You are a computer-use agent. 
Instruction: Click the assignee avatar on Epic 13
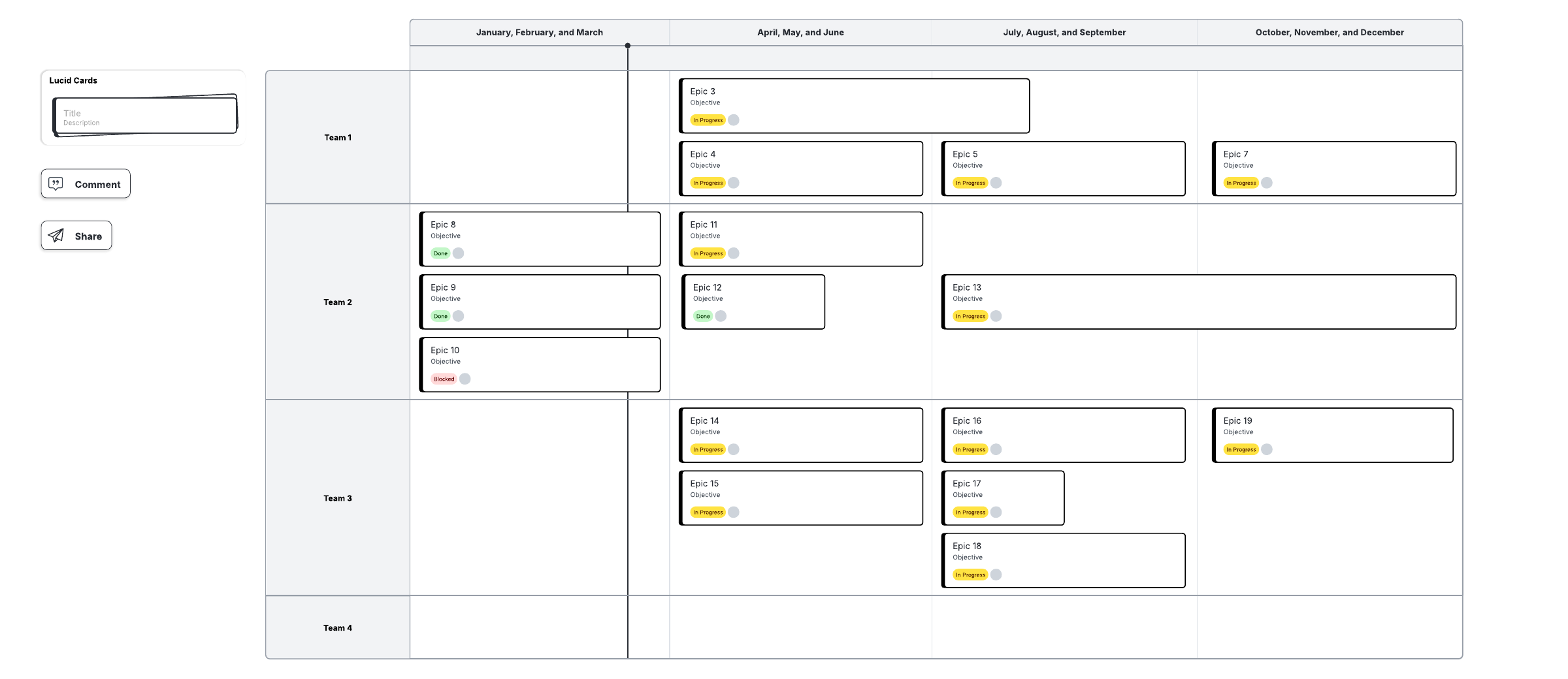click(x=996, y=316)
